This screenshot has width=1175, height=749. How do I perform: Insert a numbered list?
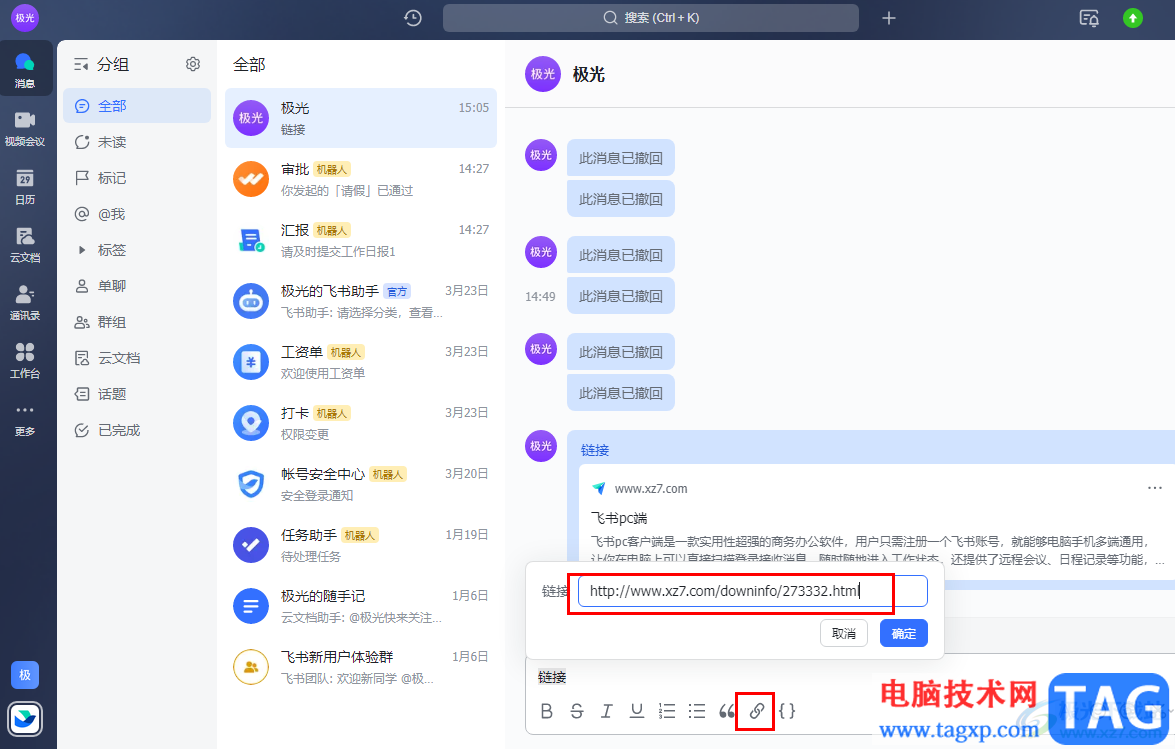667,711
